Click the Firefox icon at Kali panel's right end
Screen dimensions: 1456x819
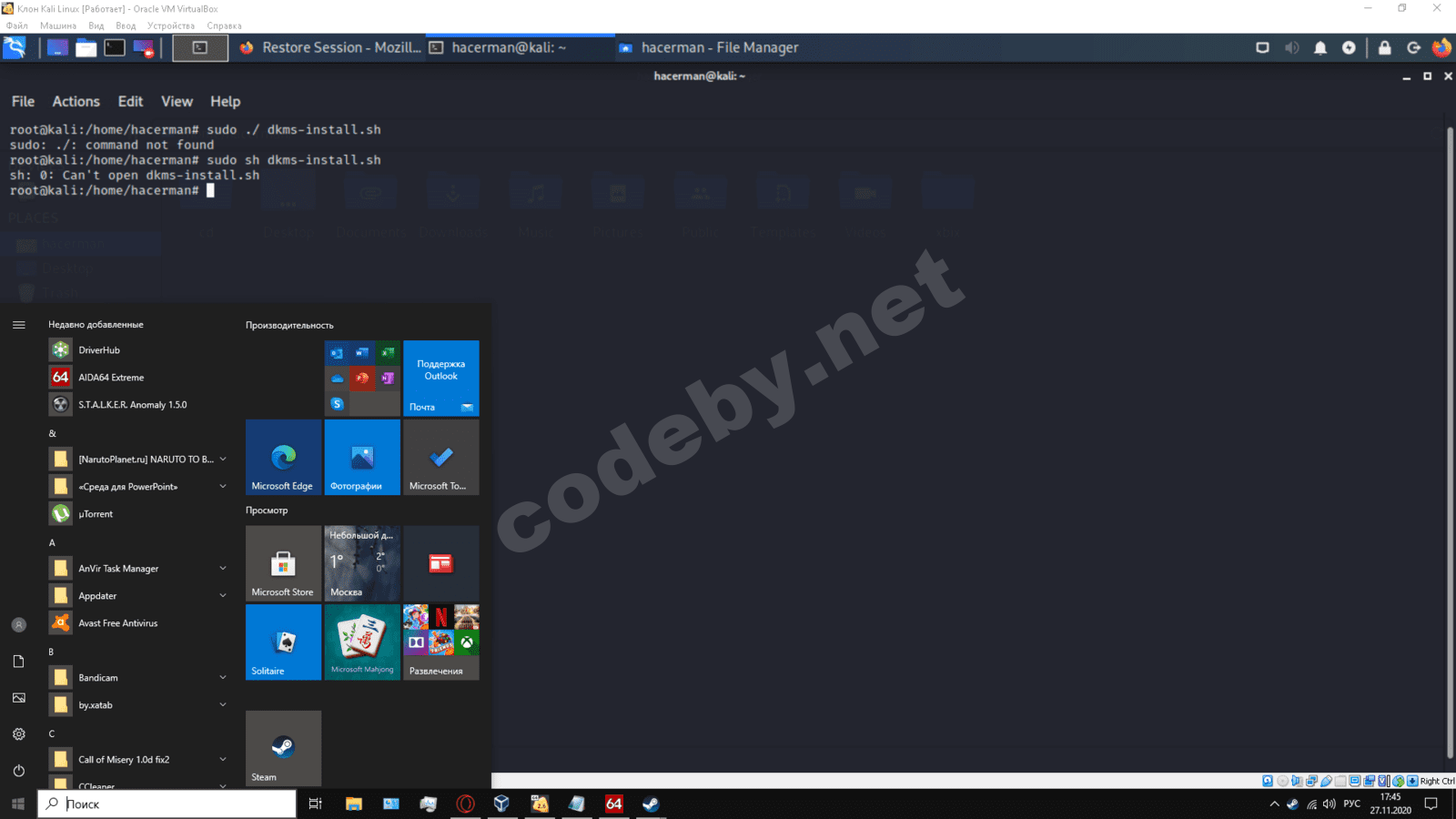(x=1442, y=47)
